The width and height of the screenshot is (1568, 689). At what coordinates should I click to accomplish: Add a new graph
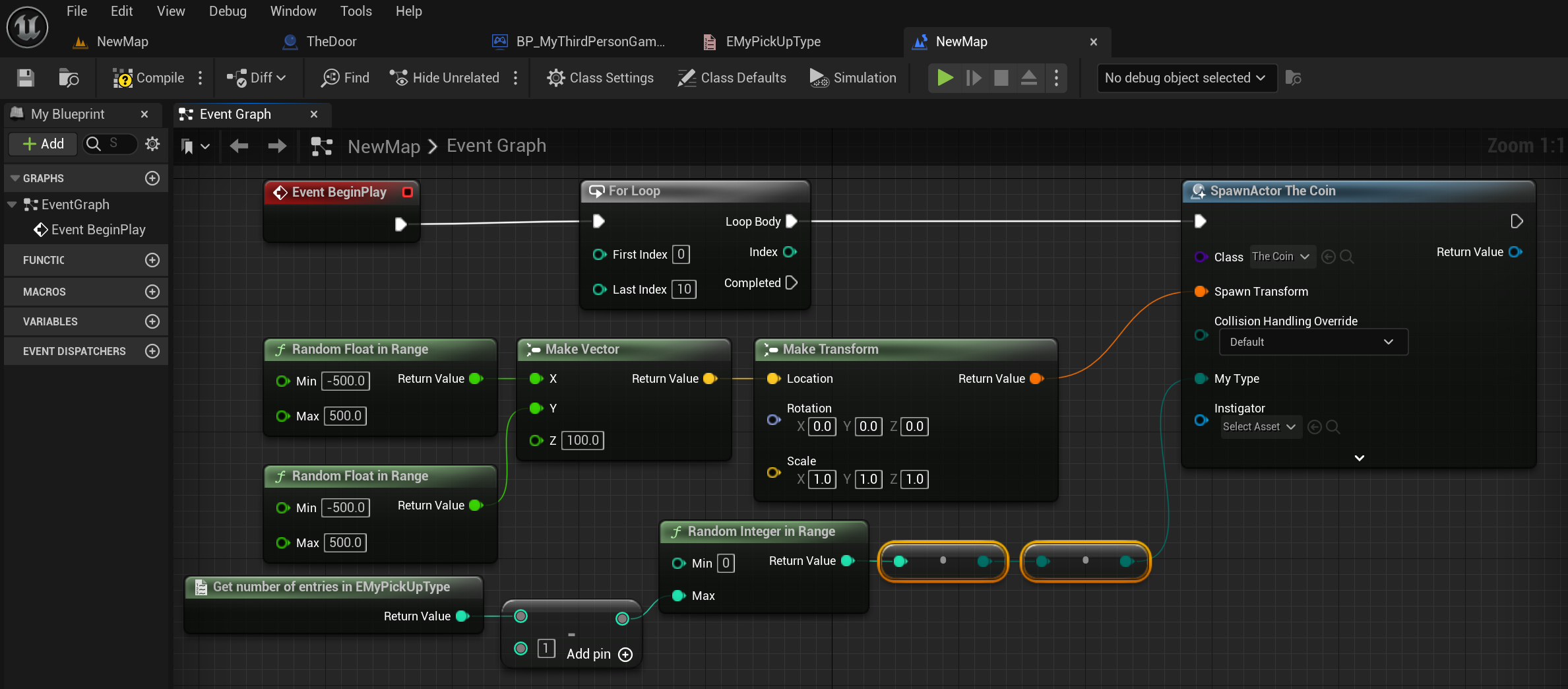coord(152,178)
